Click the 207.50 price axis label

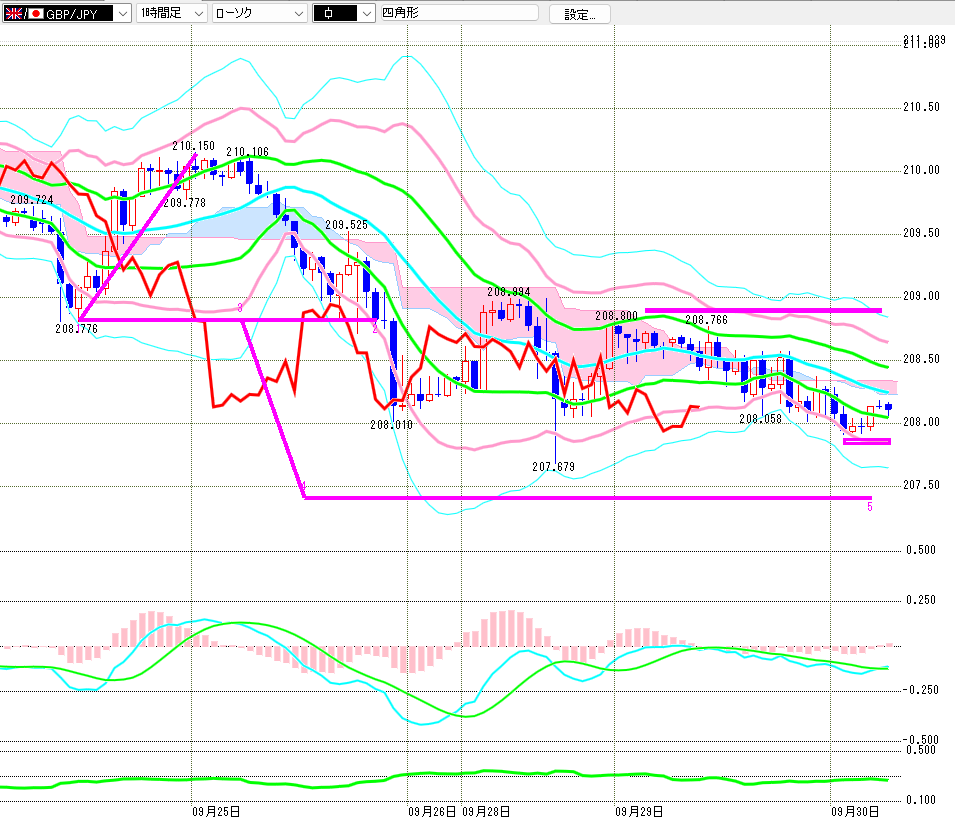coord(922,485)
